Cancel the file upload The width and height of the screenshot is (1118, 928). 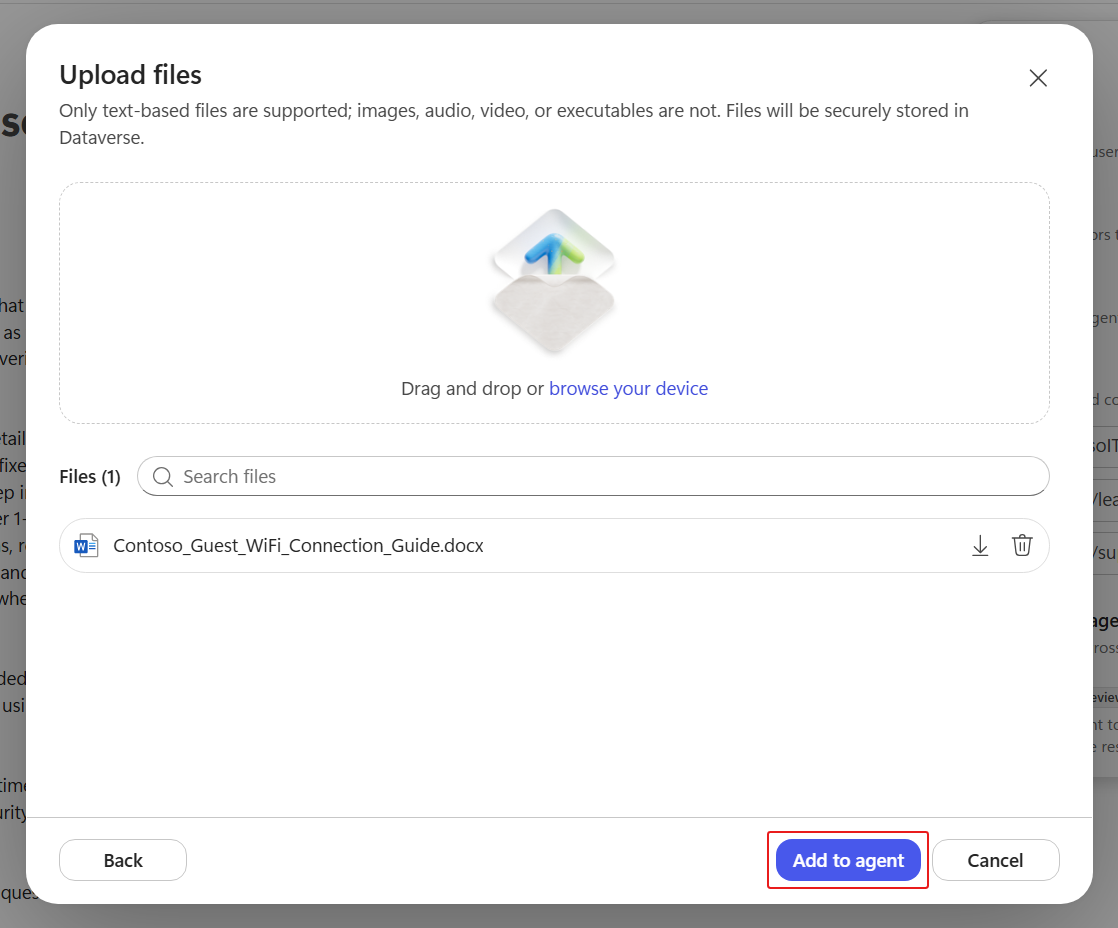click(995, 860)
